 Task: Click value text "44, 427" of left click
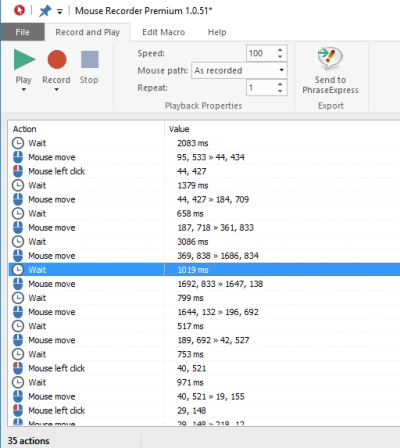click(192, 171)
